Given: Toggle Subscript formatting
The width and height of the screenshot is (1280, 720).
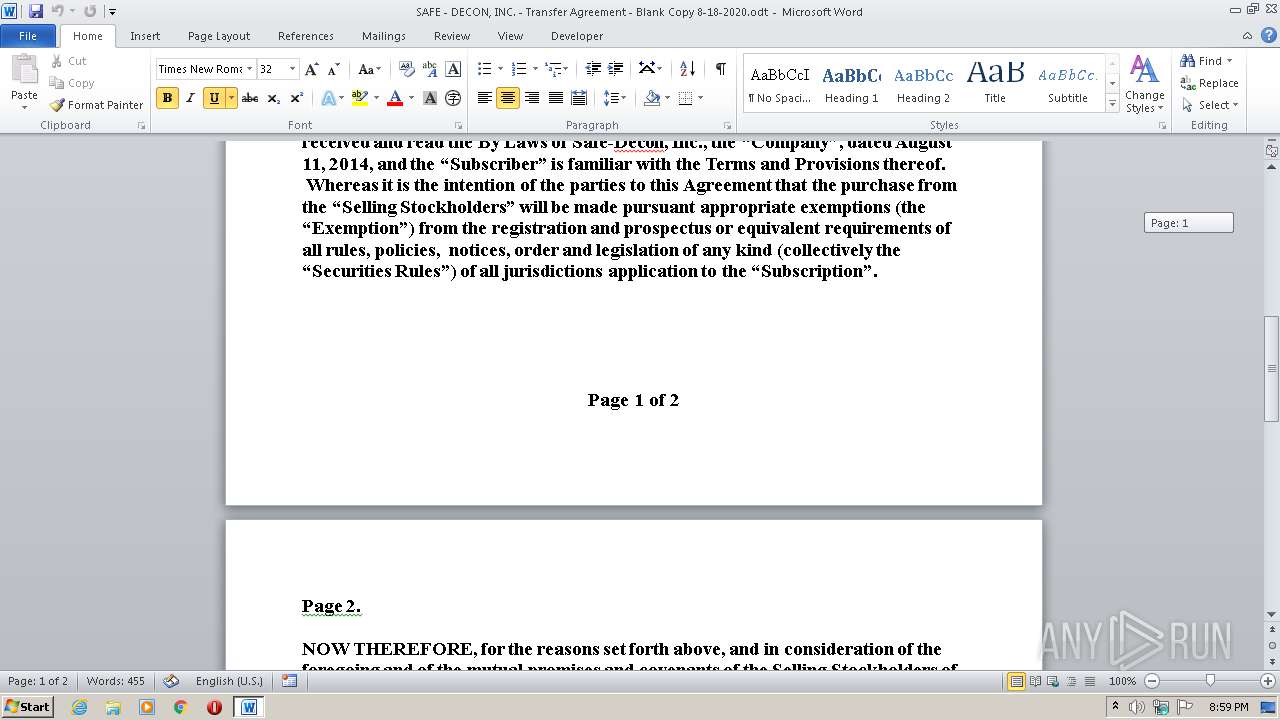Looking at the screenshot, I should (273, 98).
